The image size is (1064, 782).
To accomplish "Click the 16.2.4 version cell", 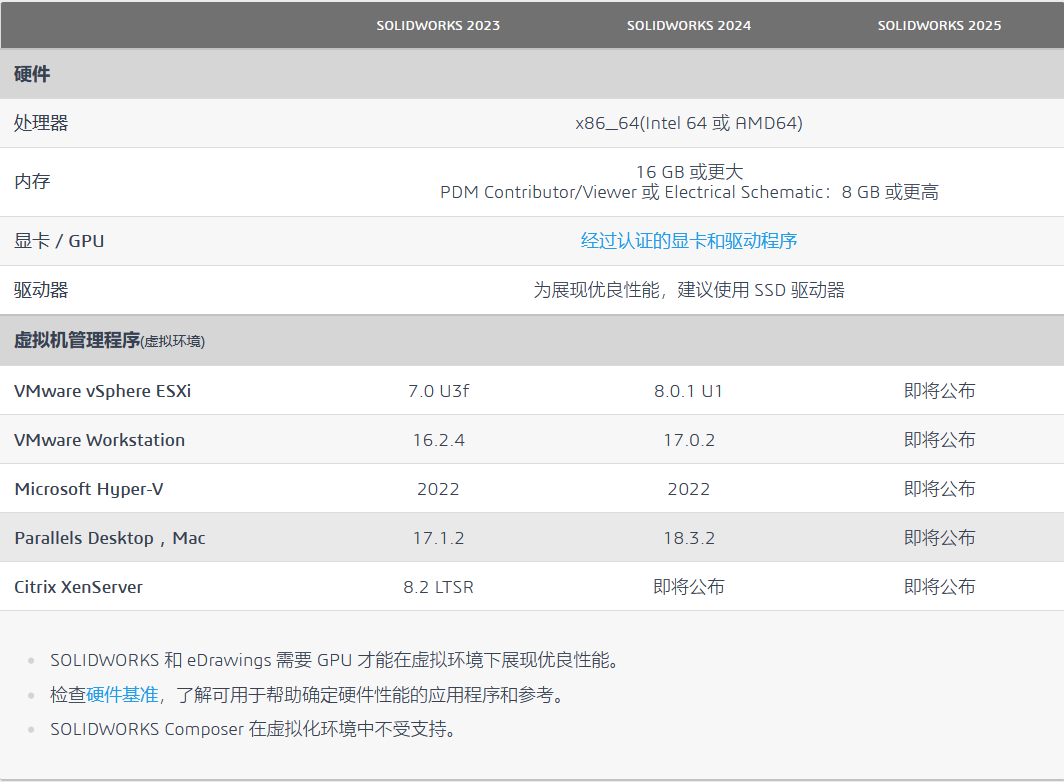I will (x=438, y=440).
